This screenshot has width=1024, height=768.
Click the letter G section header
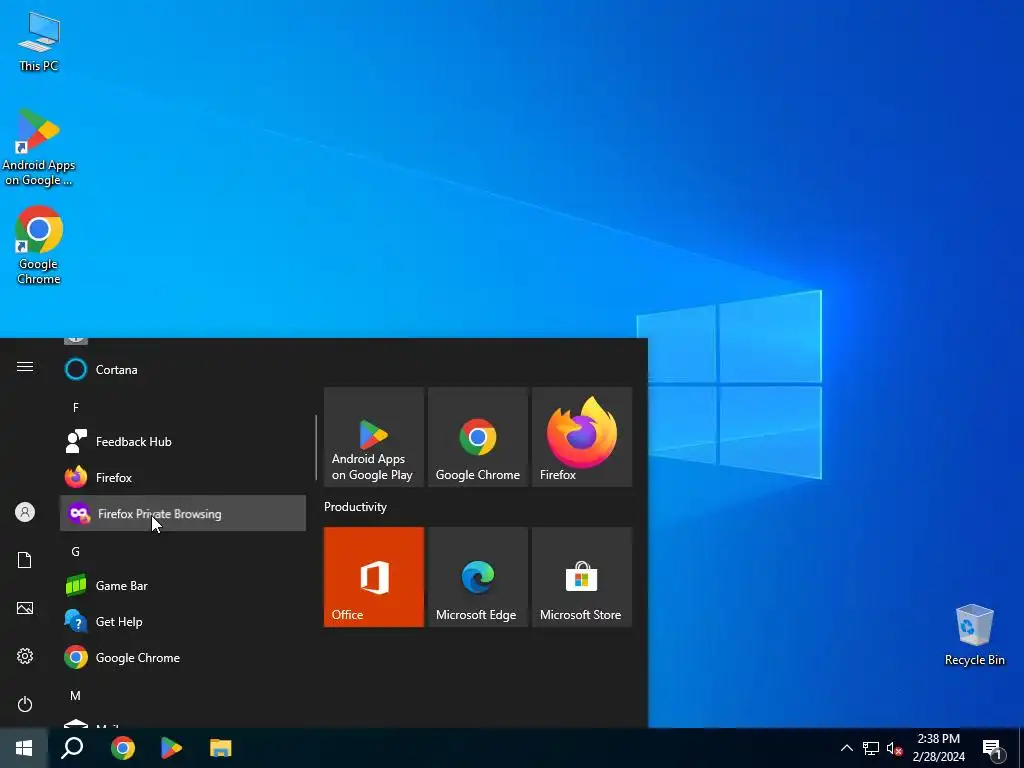pyautogui.click(x=76, y=552)
